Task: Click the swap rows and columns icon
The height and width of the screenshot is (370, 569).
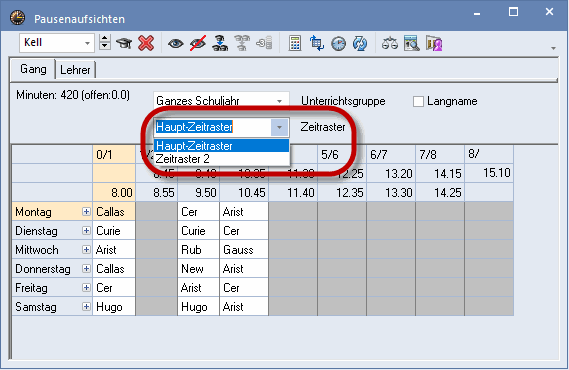Action: coord(317,44)
